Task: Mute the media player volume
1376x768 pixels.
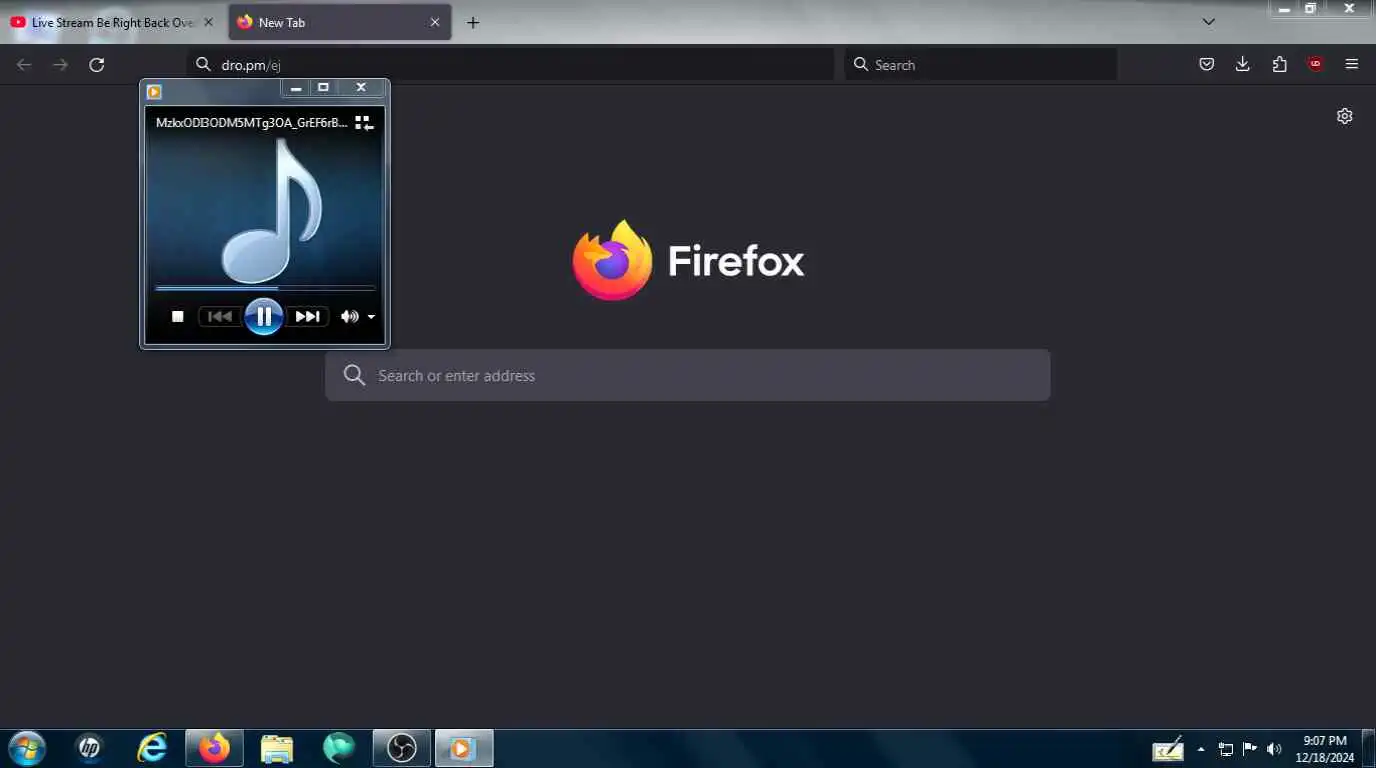Action: coord(349,317)
